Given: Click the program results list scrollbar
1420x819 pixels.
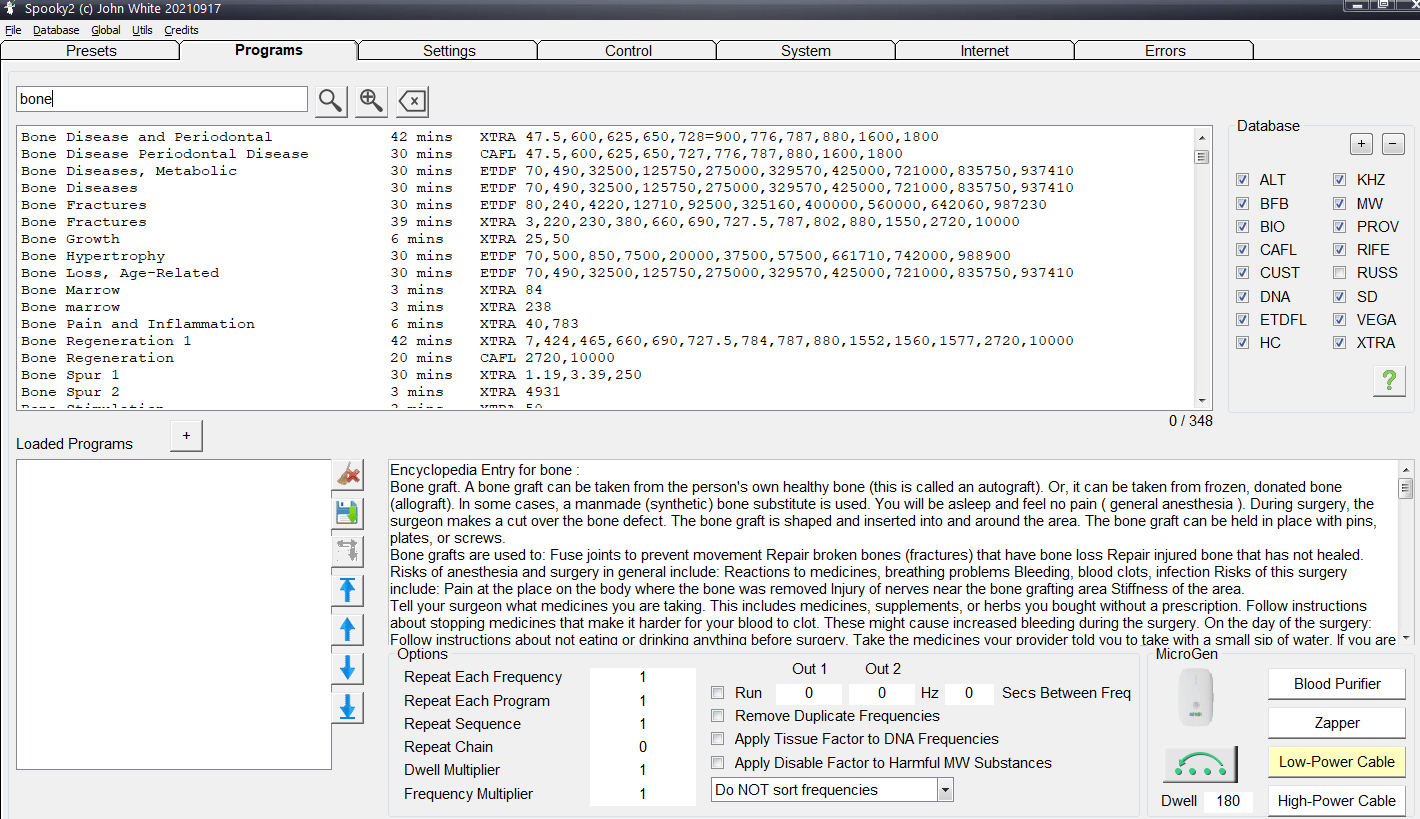Looking at the screenshot, I should (x=1202, y=270).
